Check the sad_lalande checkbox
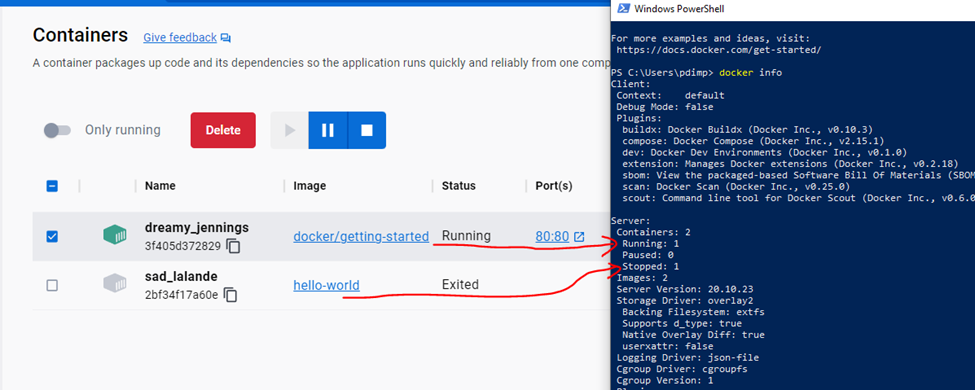The image size is (975, 390). pyautogui.click(x=52, y=285)
